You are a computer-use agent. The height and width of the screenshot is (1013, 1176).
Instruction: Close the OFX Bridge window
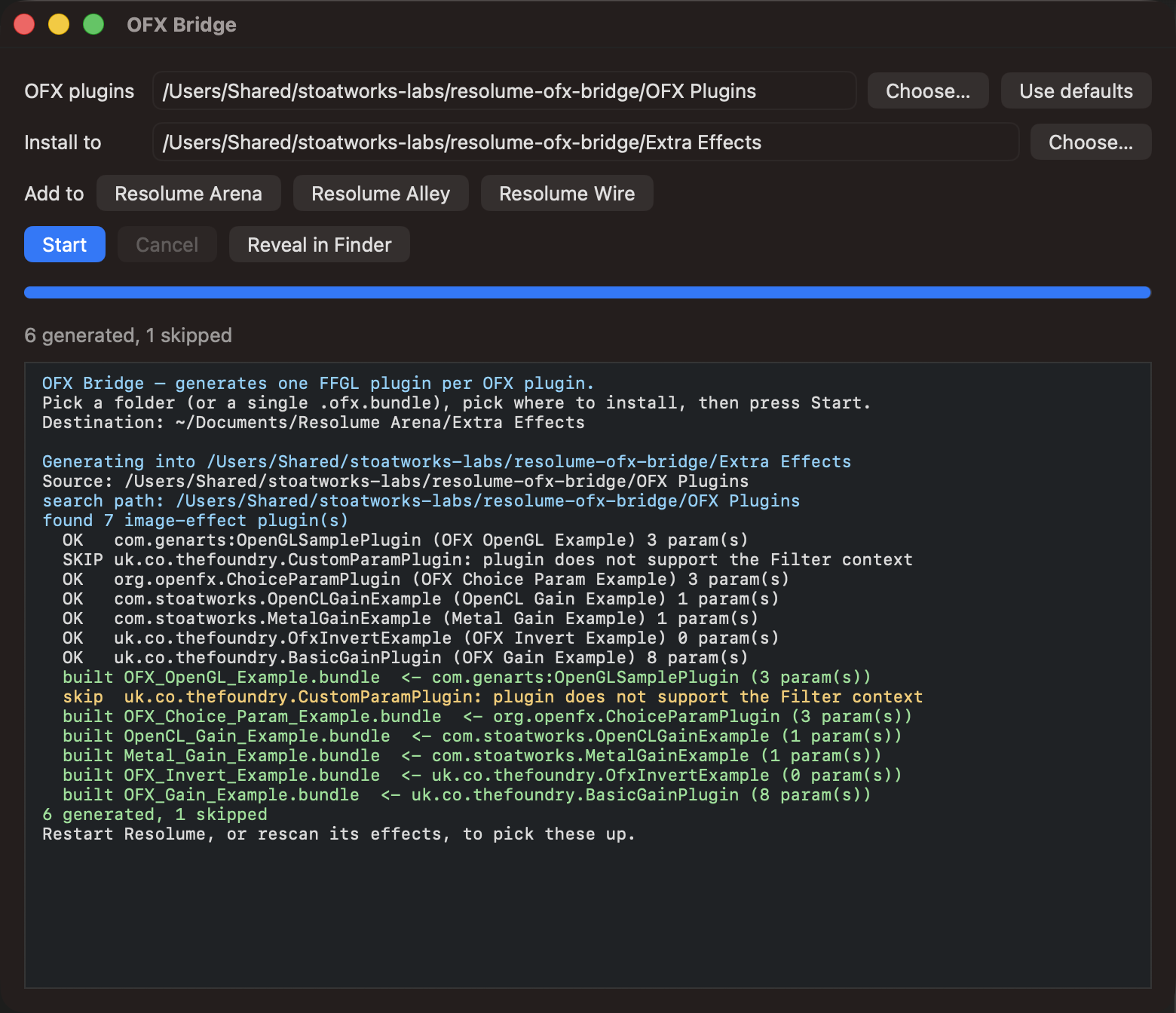click(24, 24)
